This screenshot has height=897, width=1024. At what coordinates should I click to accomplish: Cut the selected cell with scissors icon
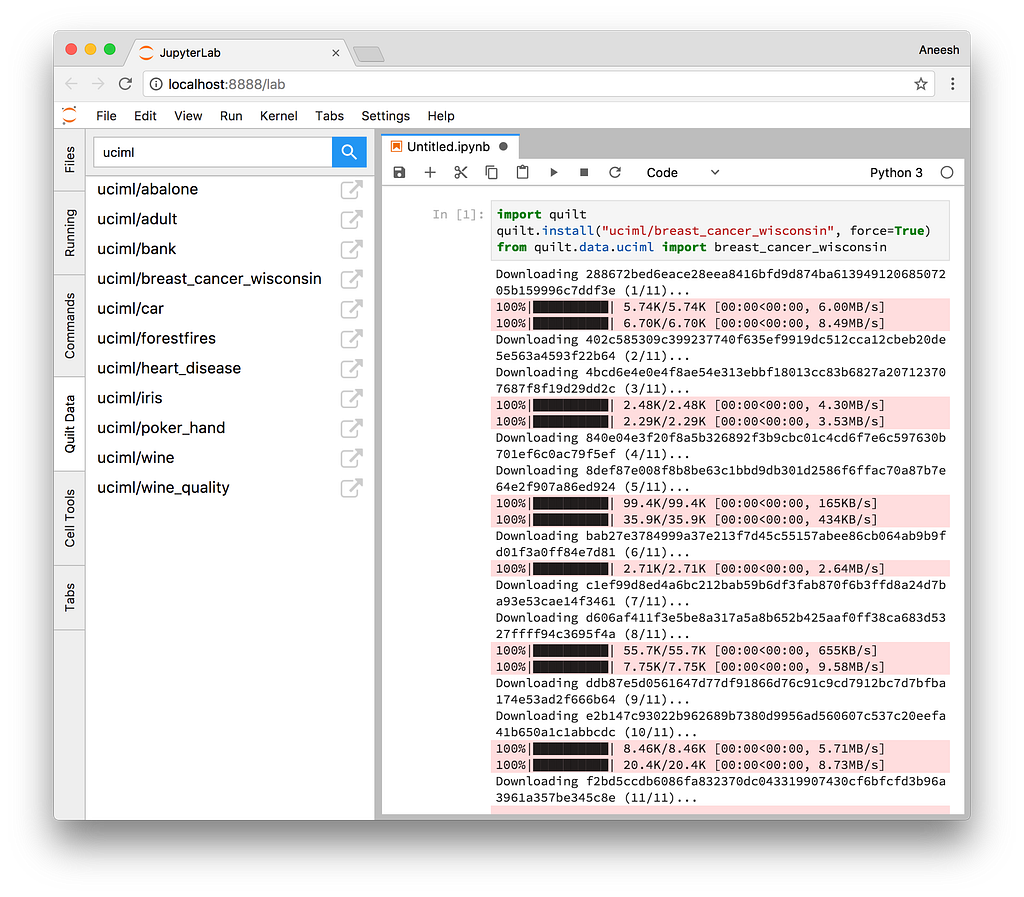point(460,172)
